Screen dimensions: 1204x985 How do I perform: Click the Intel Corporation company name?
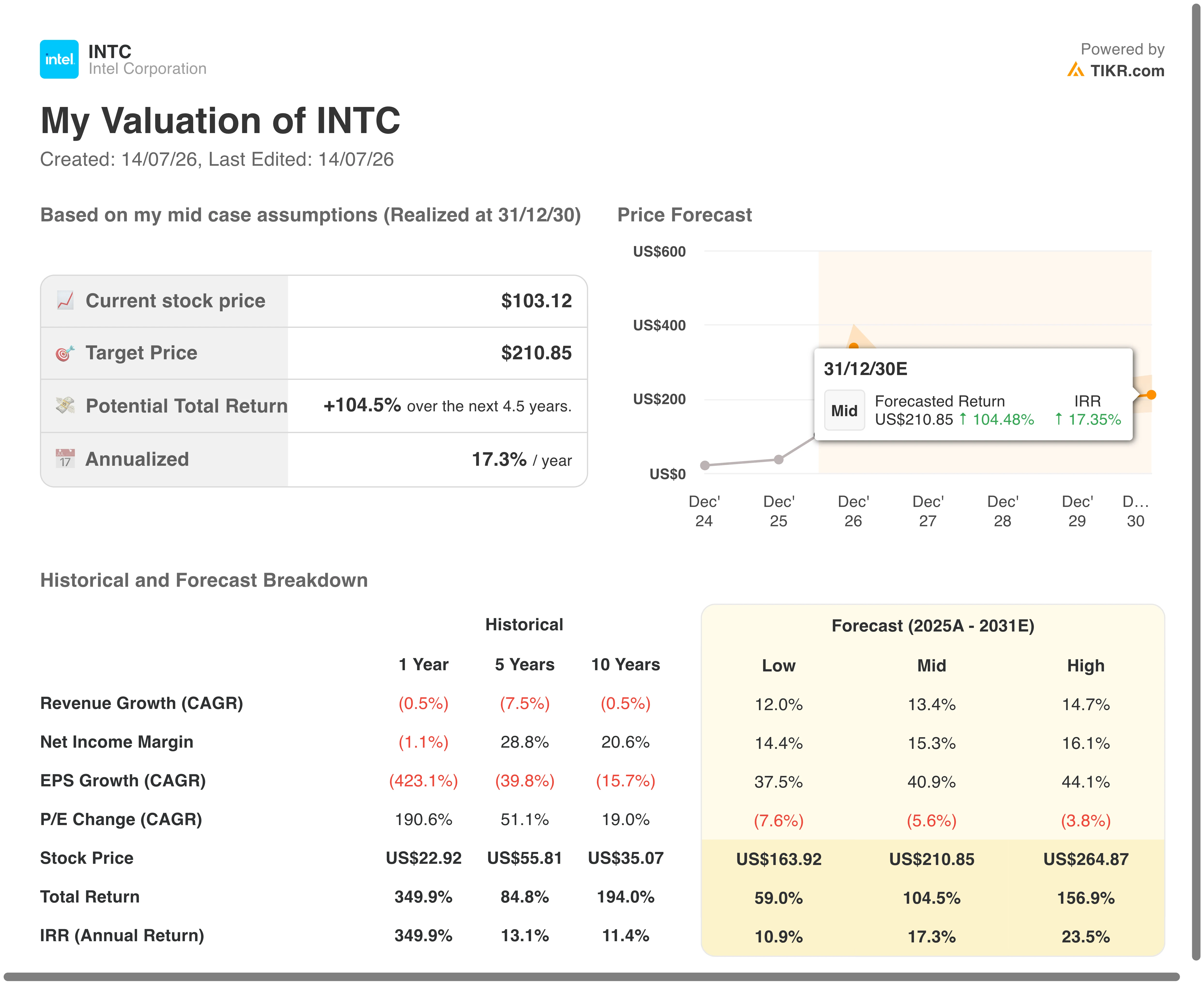pyautogui.click(x=148, y=69)
